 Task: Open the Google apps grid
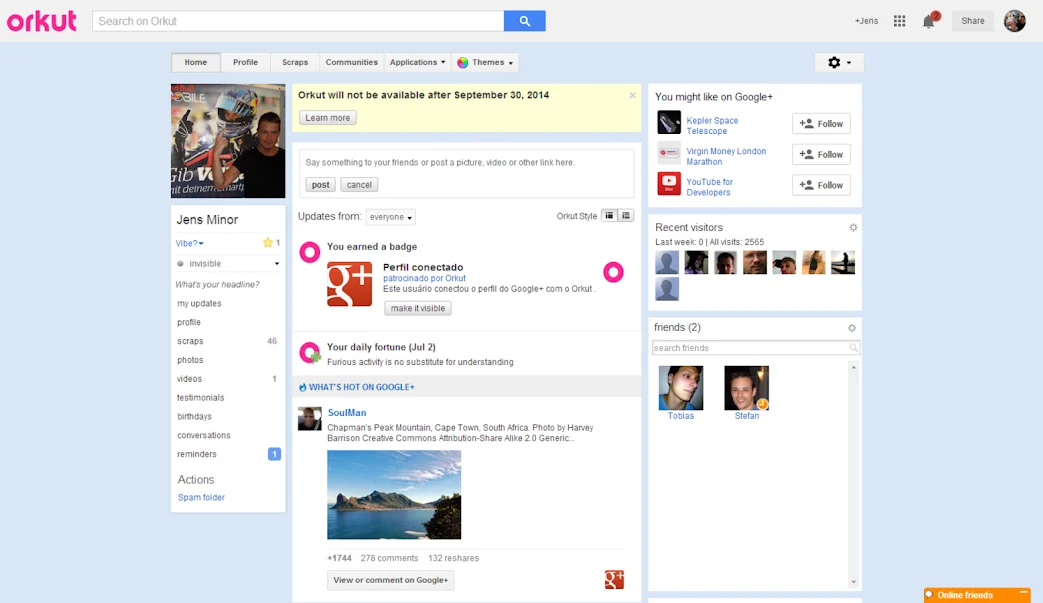pos(899,21)
